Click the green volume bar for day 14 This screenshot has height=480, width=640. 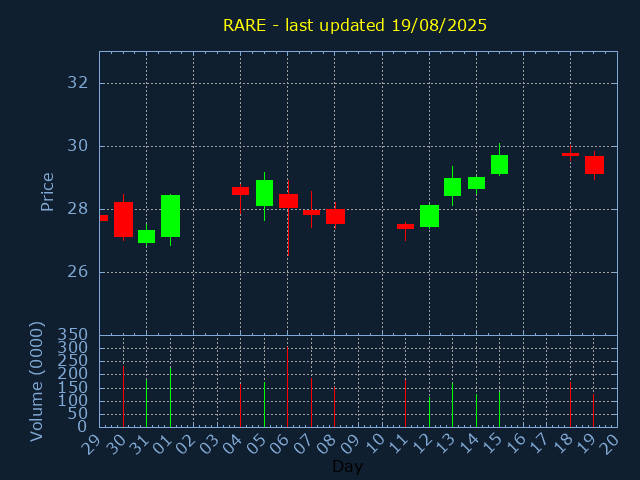point(476,410)
